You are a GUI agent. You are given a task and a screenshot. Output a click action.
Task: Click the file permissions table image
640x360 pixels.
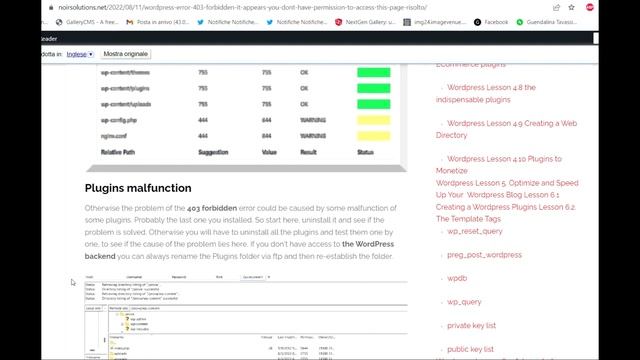[246, 118]
